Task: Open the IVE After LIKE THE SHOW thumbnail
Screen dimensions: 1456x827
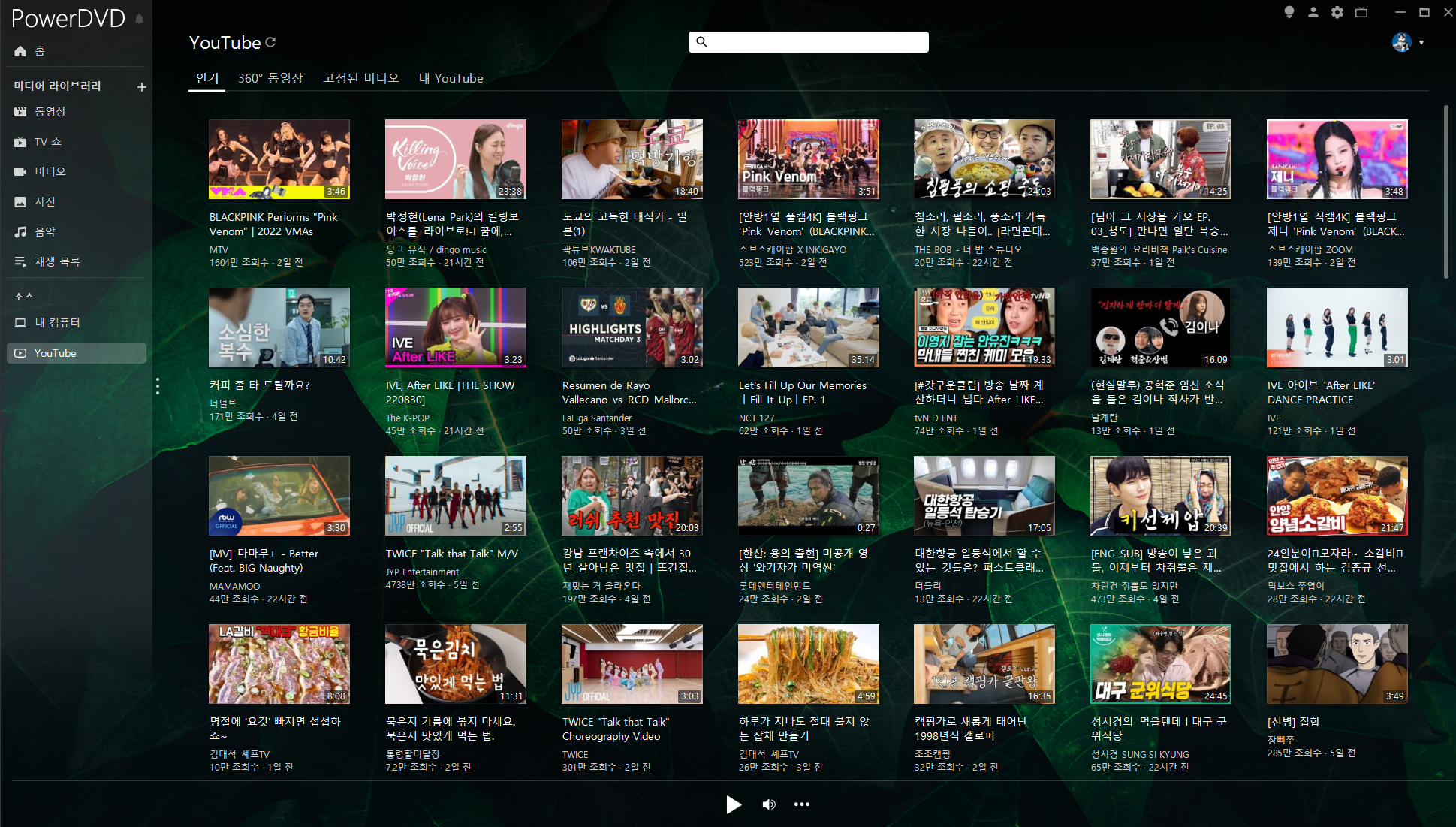Action: [x=456, y=327]
